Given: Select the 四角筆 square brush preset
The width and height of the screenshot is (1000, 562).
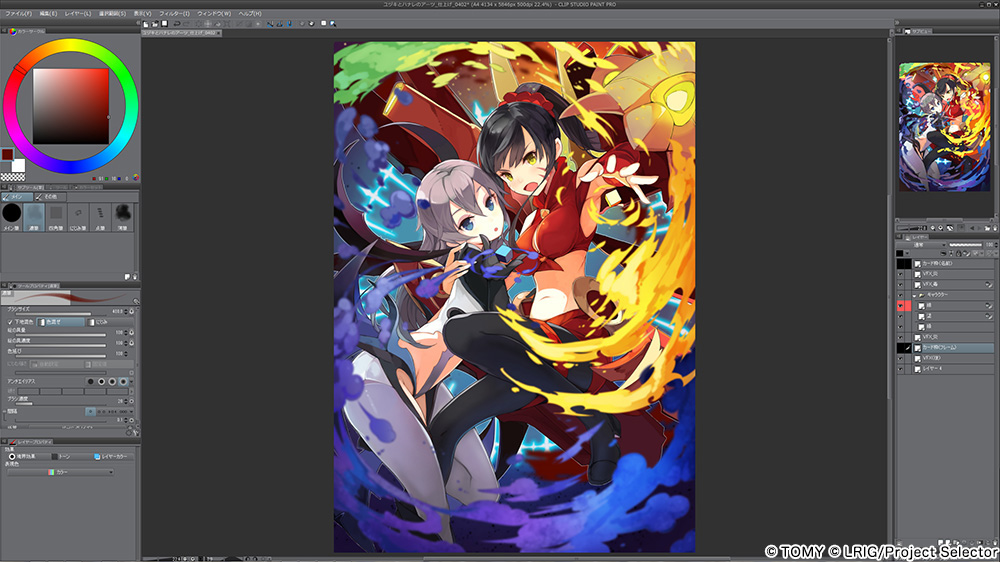Looking at the screenshot, I should [x=56, y=216].
